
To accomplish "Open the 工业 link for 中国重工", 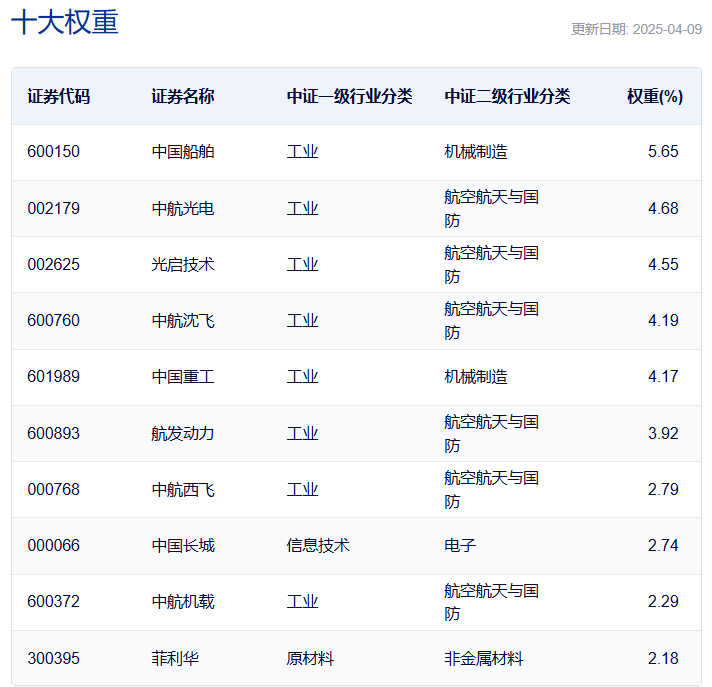I will 302,377.
